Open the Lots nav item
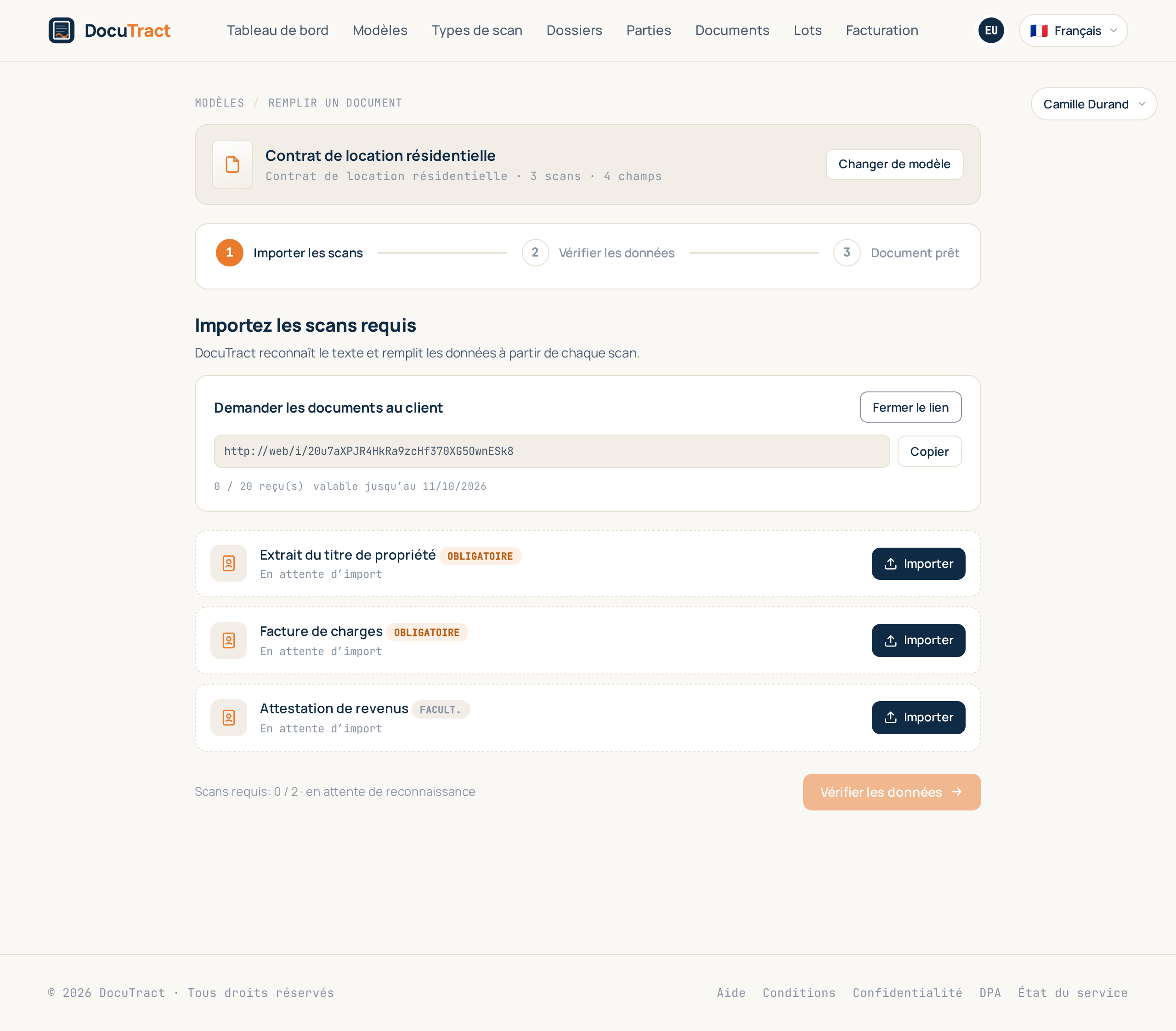 coord(807,30)
